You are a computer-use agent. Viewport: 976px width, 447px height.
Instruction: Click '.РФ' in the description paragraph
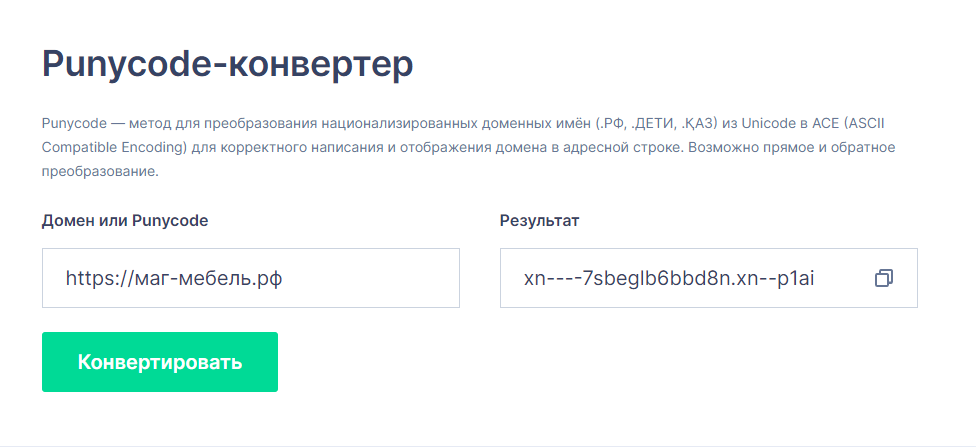click(612, 124)
